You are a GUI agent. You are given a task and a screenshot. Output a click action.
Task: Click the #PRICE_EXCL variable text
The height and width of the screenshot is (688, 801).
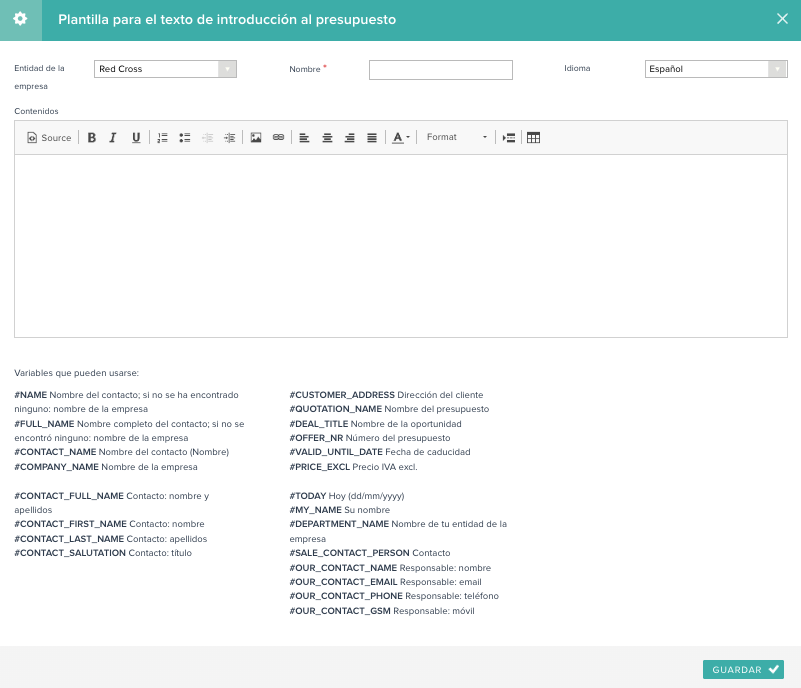[x=319, y=467]
